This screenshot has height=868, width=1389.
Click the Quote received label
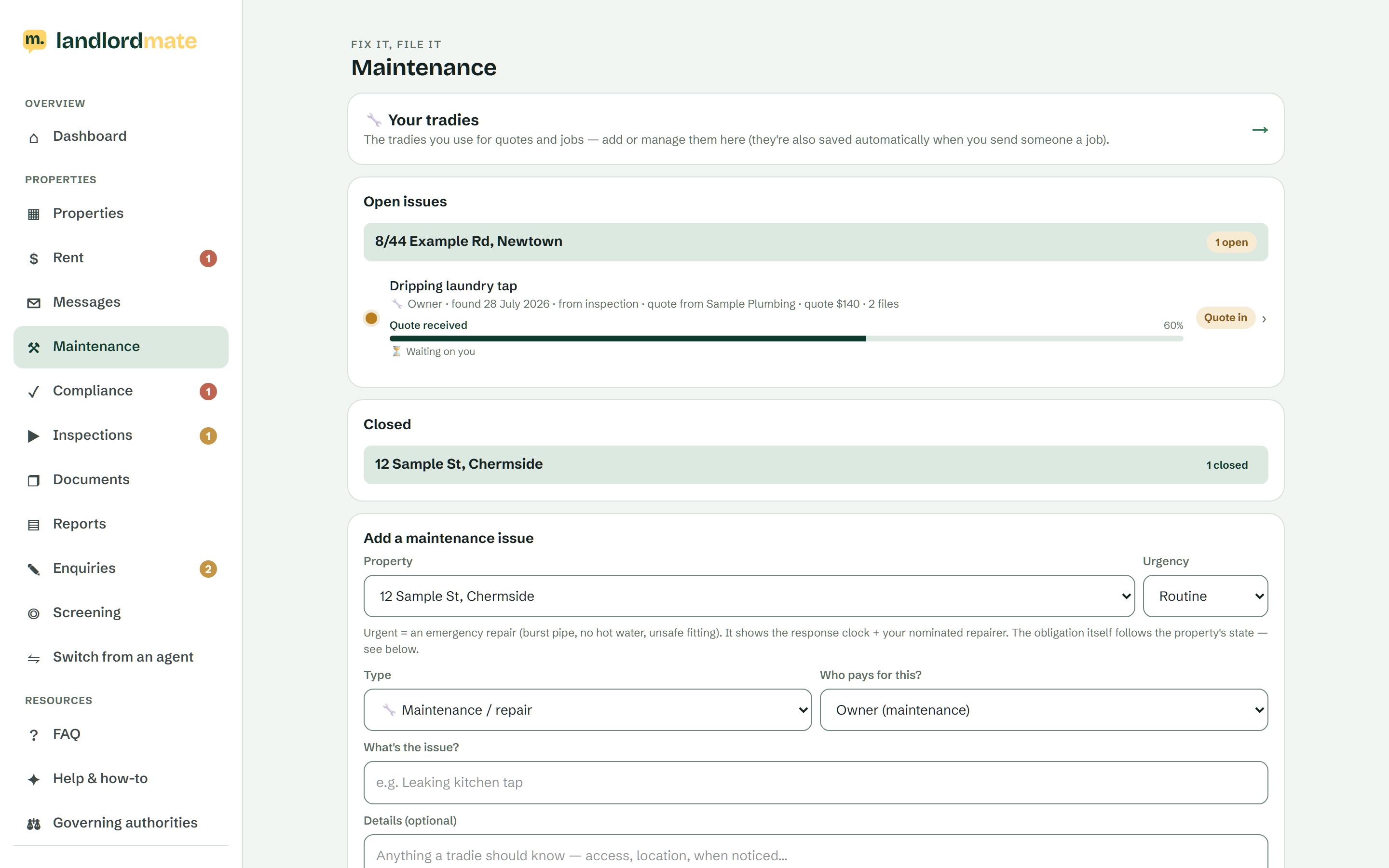tap(429, 325)
